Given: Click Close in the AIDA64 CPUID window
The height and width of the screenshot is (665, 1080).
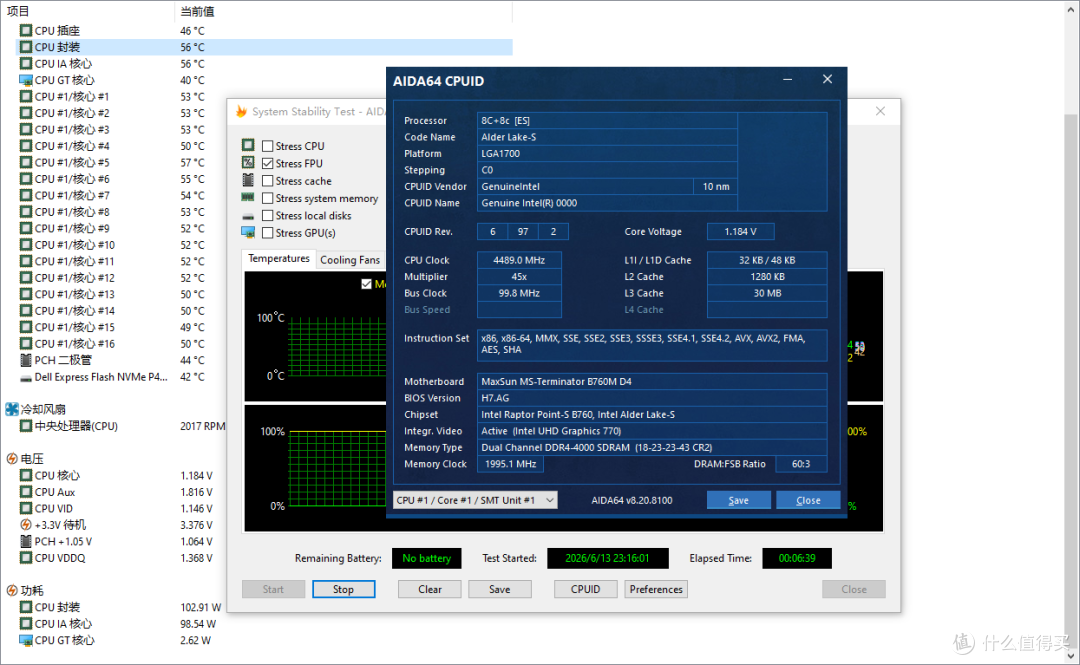Looking at the screenshot, I should click(808, 500).
